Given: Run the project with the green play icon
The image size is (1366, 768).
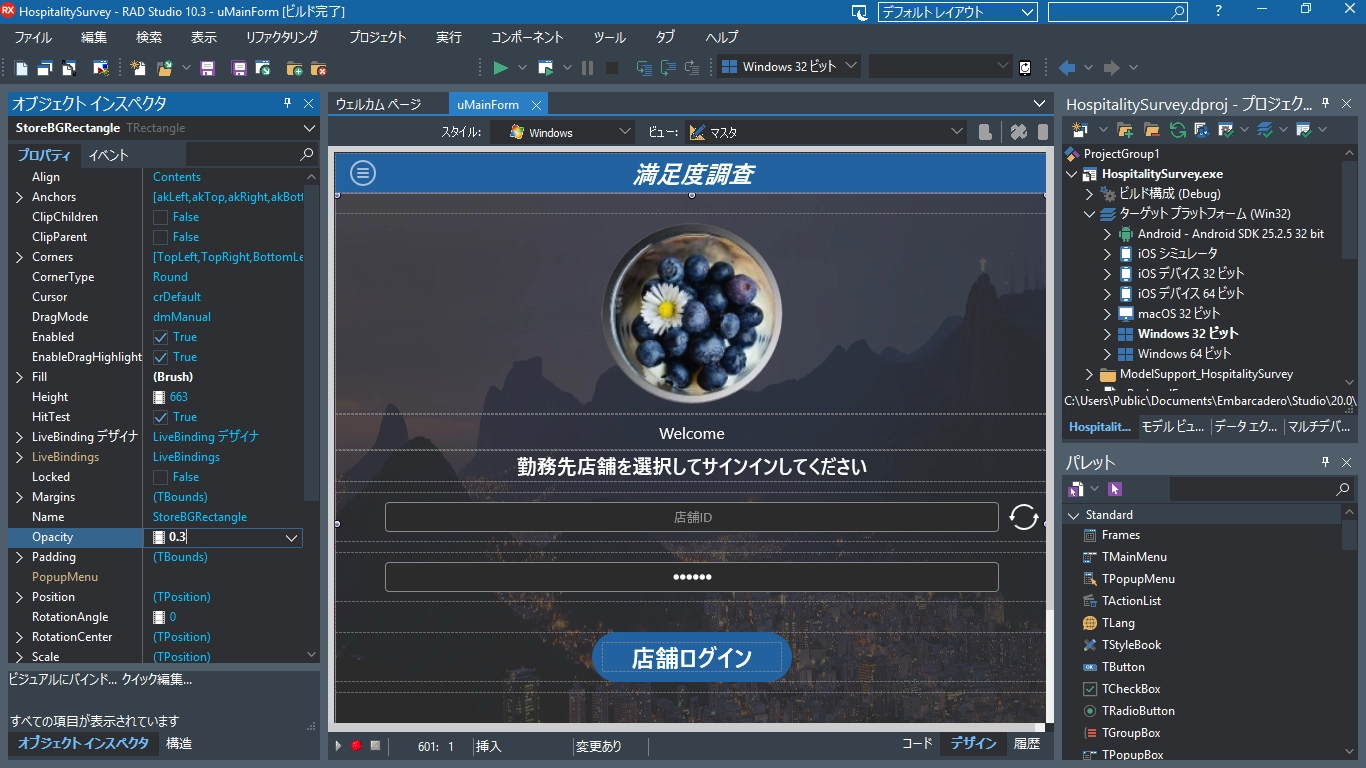Looking at the screenshot, I should (x=499, y=67).
